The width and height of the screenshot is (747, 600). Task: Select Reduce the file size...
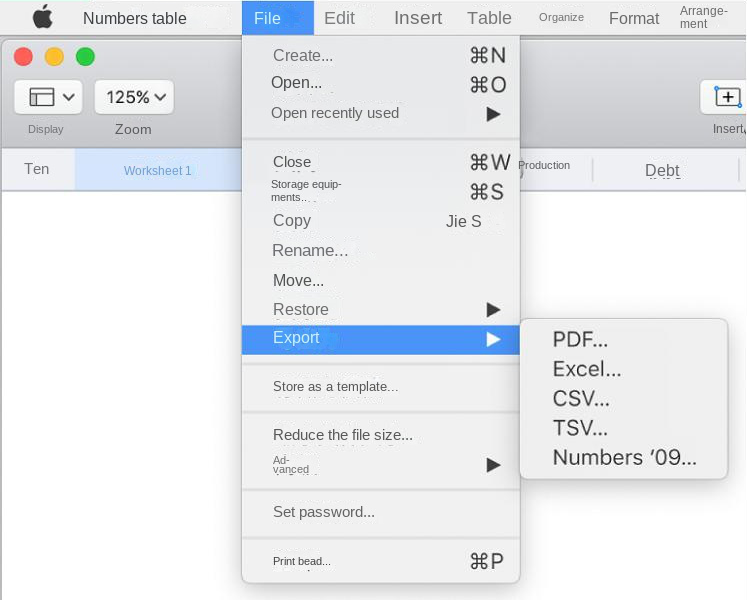381,435
